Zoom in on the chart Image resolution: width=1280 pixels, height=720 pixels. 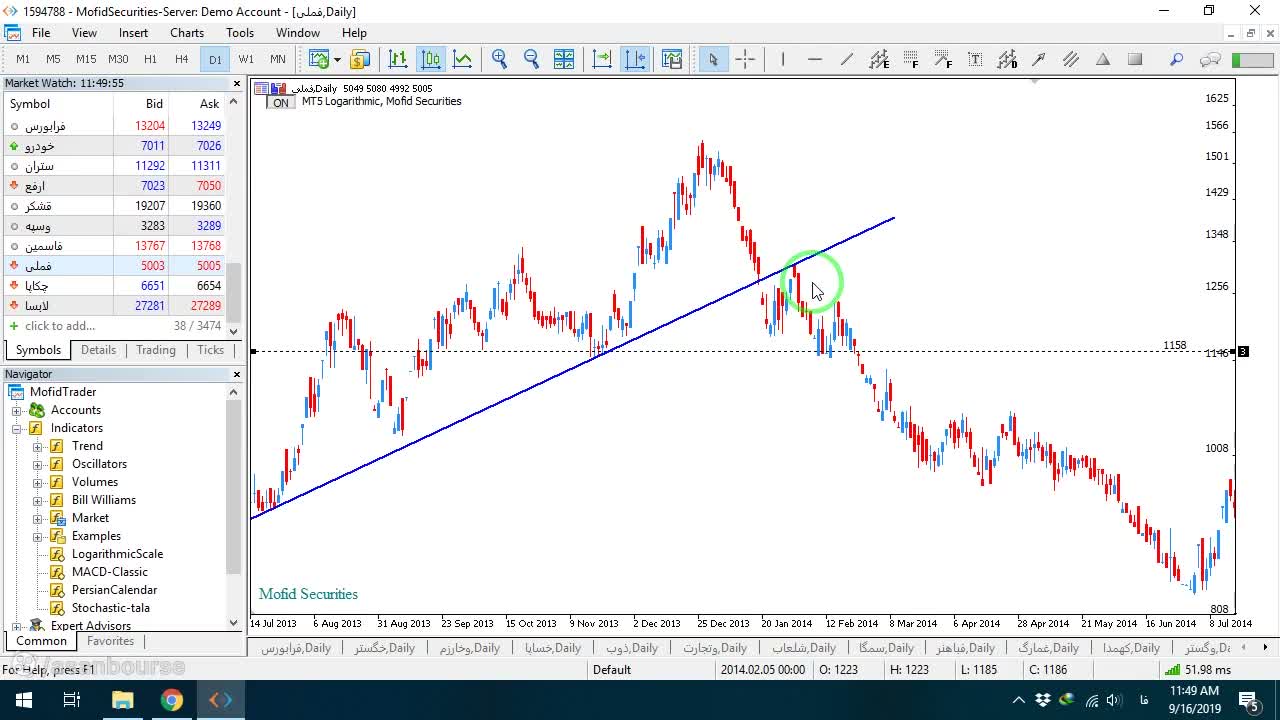pos(499,59)
